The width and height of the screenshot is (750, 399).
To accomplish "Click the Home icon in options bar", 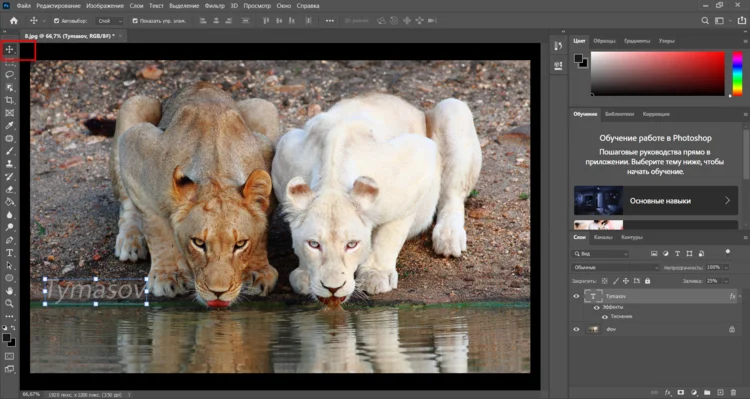I will pyautogui.click(x=14, y=21).
